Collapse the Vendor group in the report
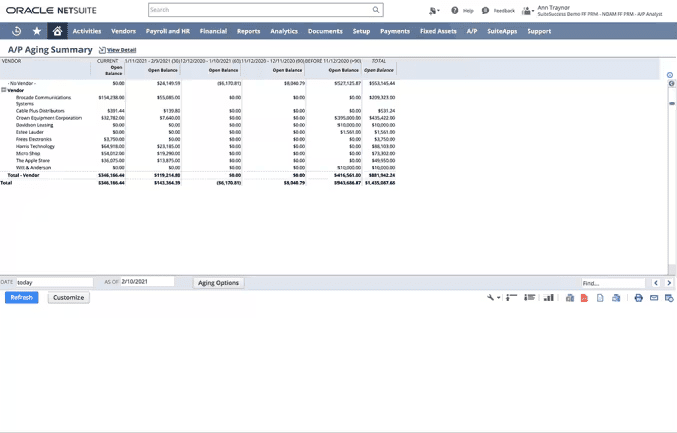 point(4,90)
